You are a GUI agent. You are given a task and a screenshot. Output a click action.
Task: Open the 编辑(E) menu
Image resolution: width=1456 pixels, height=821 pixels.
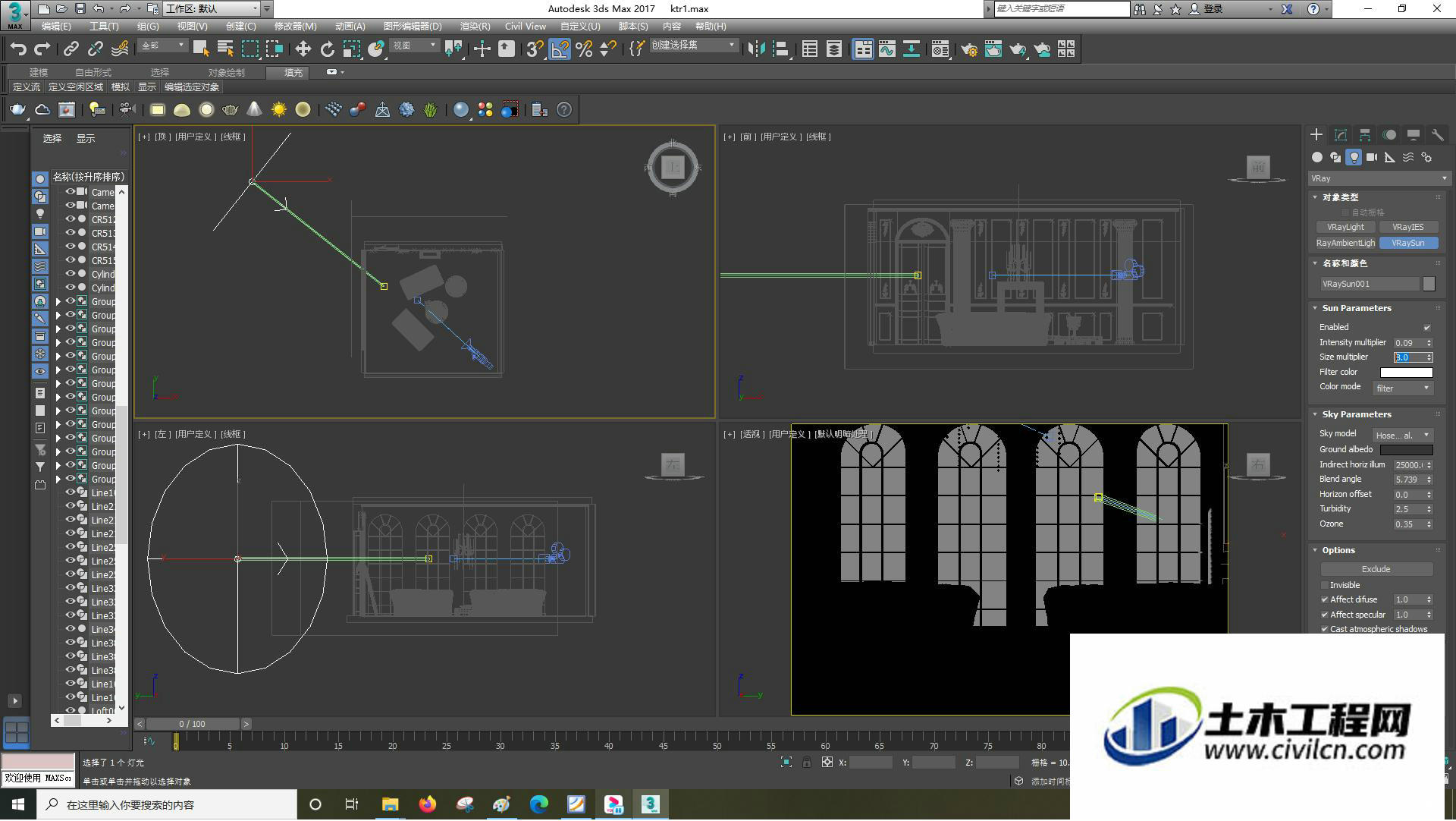coord(56,27)
